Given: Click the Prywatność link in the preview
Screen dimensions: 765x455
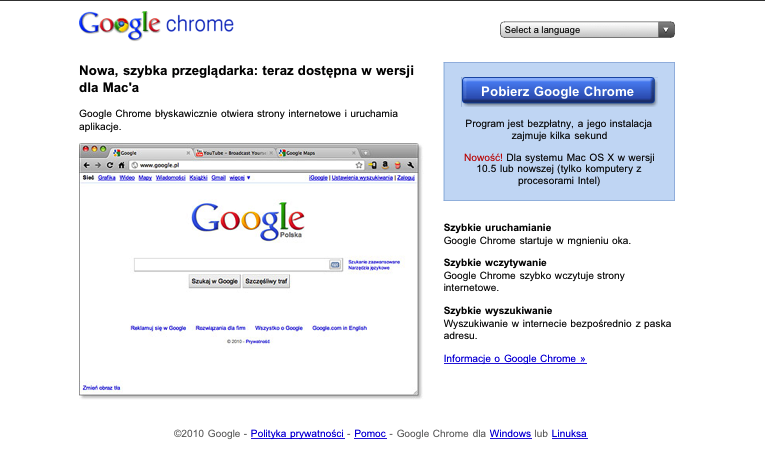Looking at the screenshot, I should pyautogui.click(x=258, y=341).
